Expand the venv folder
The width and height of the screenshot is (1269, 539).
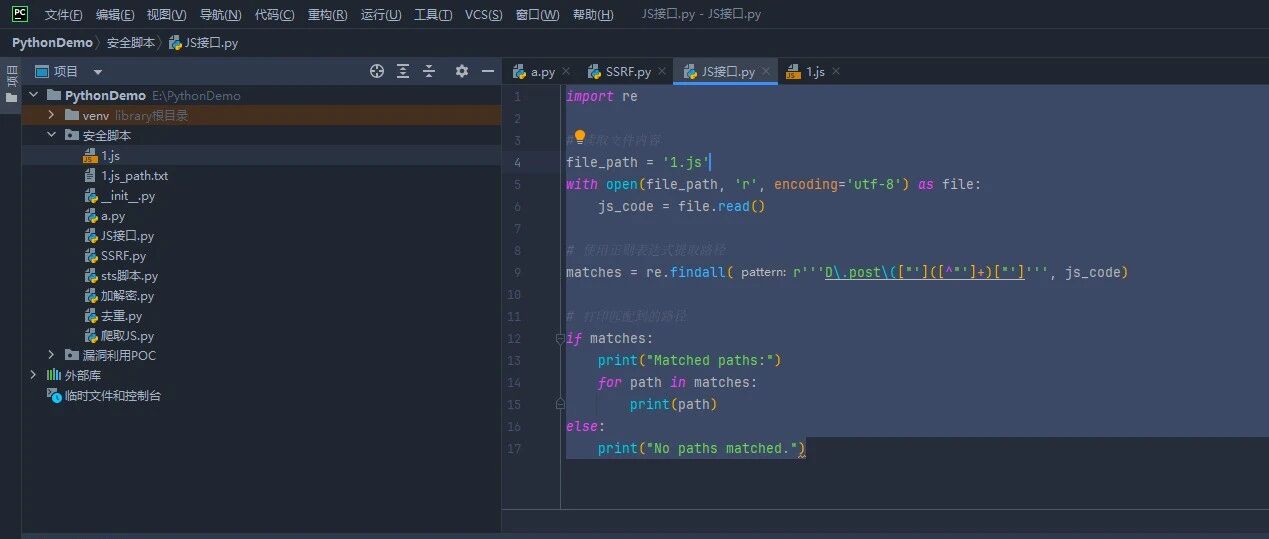tap(51, 115)
